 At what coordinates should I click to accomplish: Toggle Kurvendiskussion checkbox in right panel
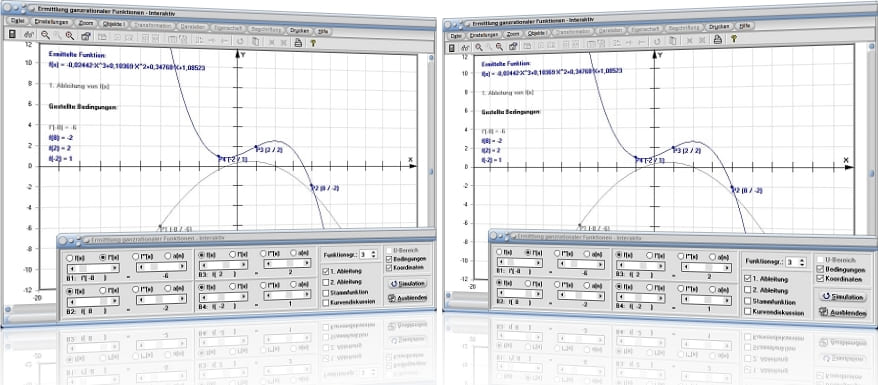(747, 311)
